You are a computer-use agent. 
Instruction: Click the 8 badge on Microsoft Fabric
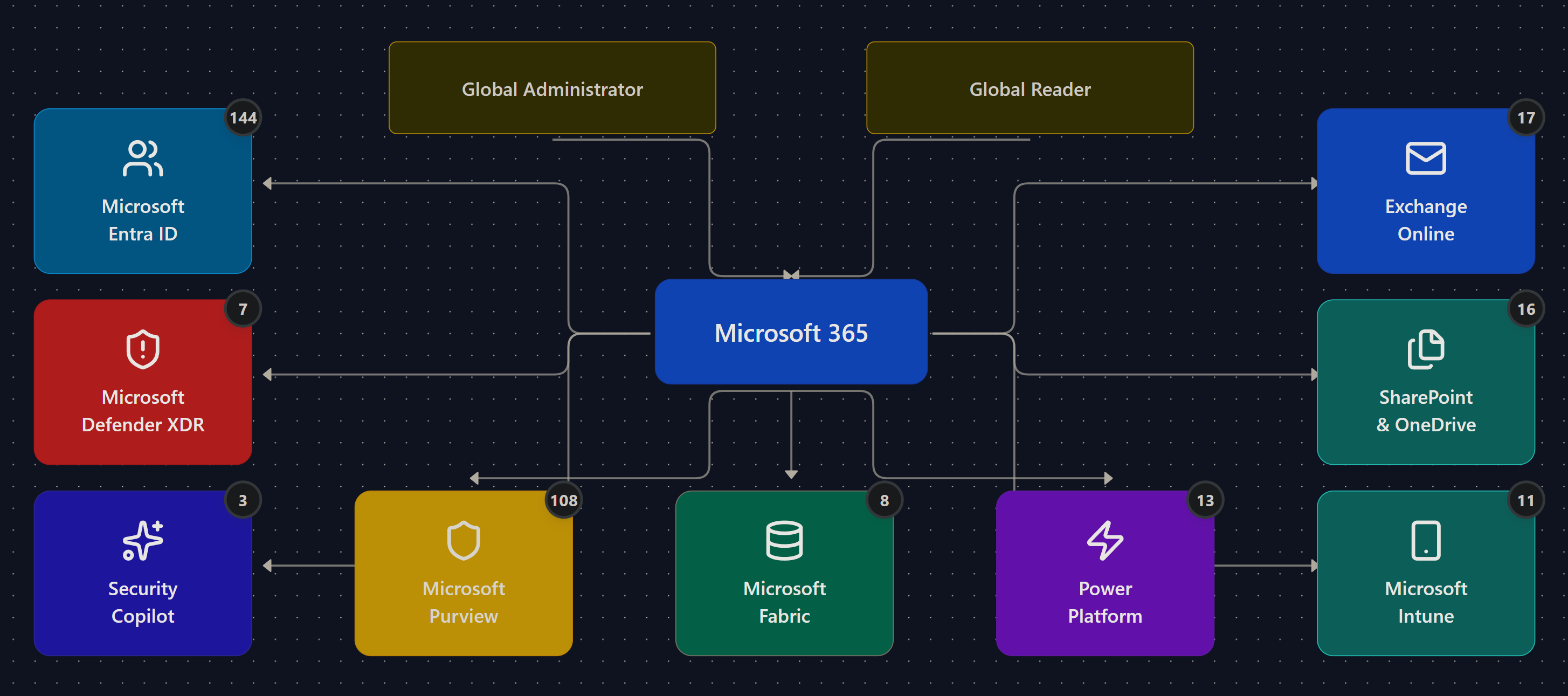(885, 500)
